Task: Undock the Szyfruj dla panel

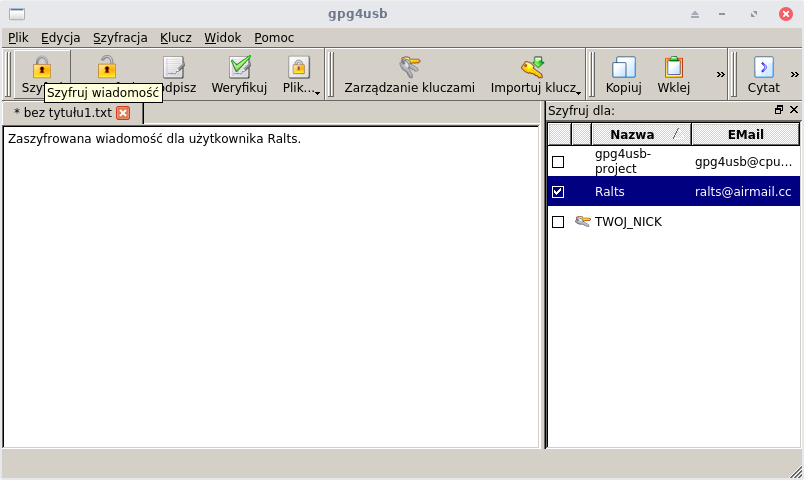Action: (x=779, y=110)
